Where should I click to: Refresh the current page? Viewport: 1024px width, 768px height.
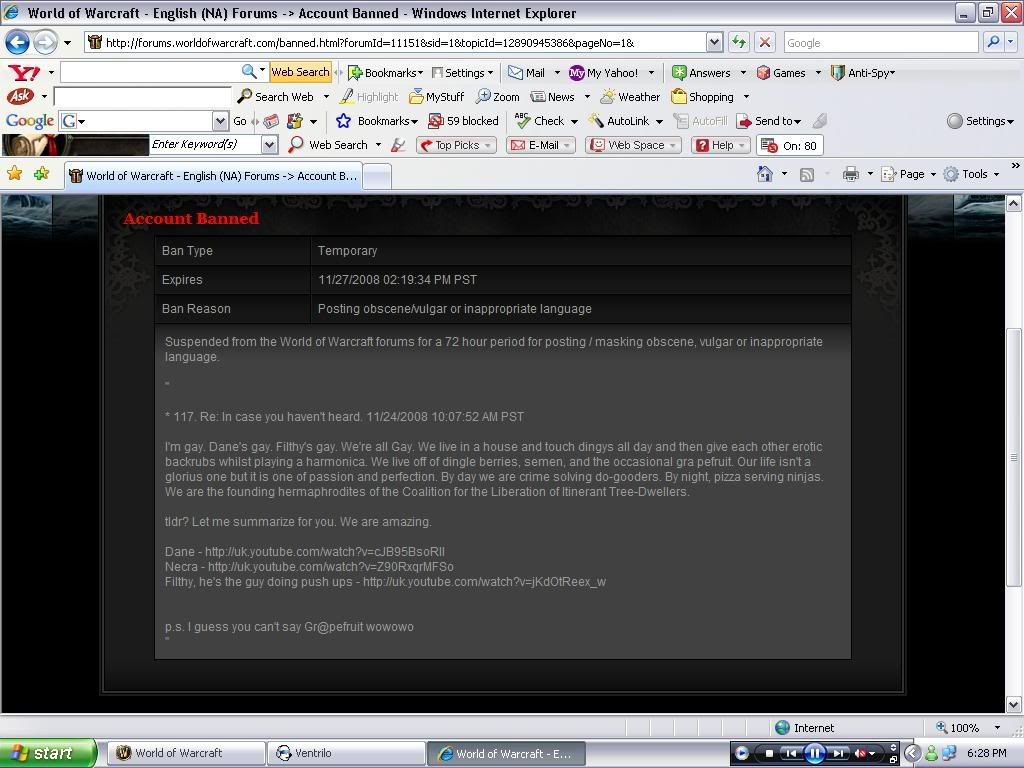pyautogui.click(x=739, y=42)
